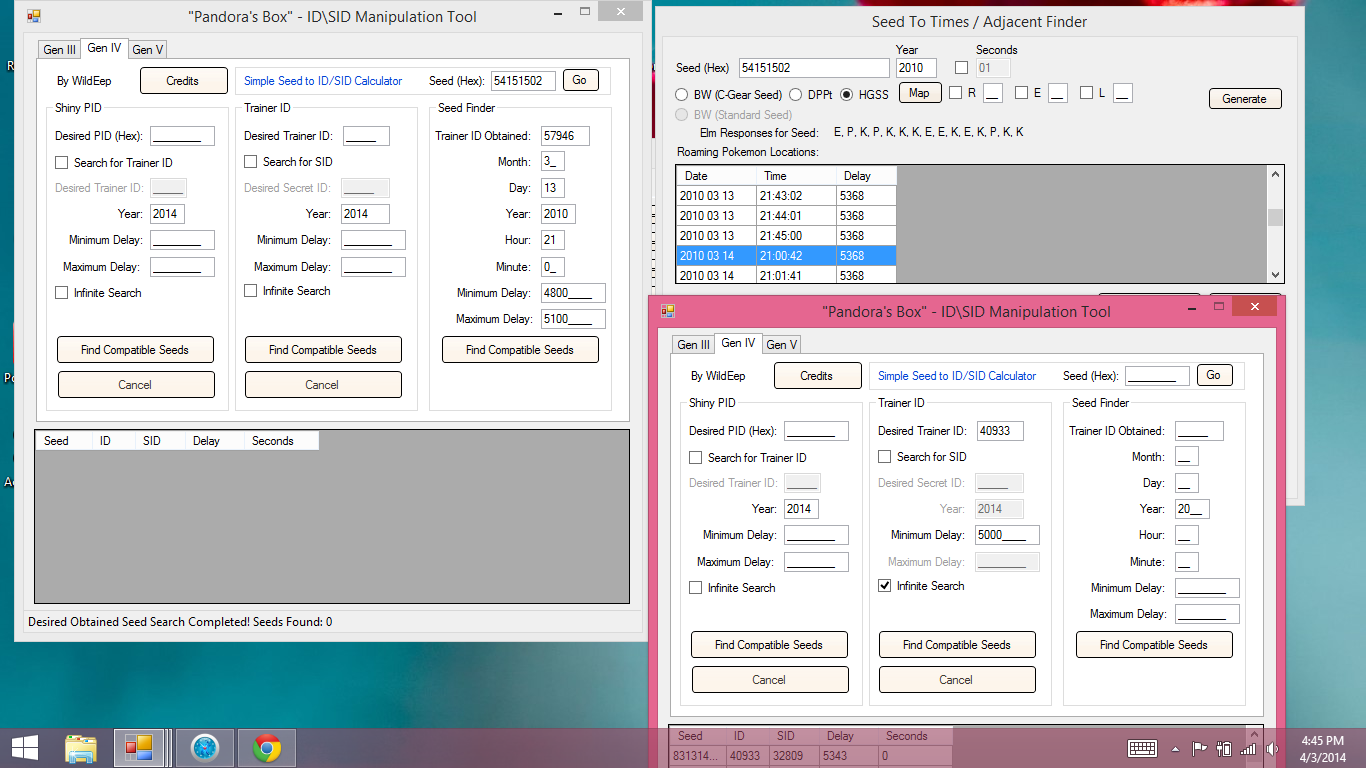Viewport: 1366px width, 768px height.
Task: Click Seed Finder Maximum Delay field showing 5100
Action: click(x=573, y=319)
